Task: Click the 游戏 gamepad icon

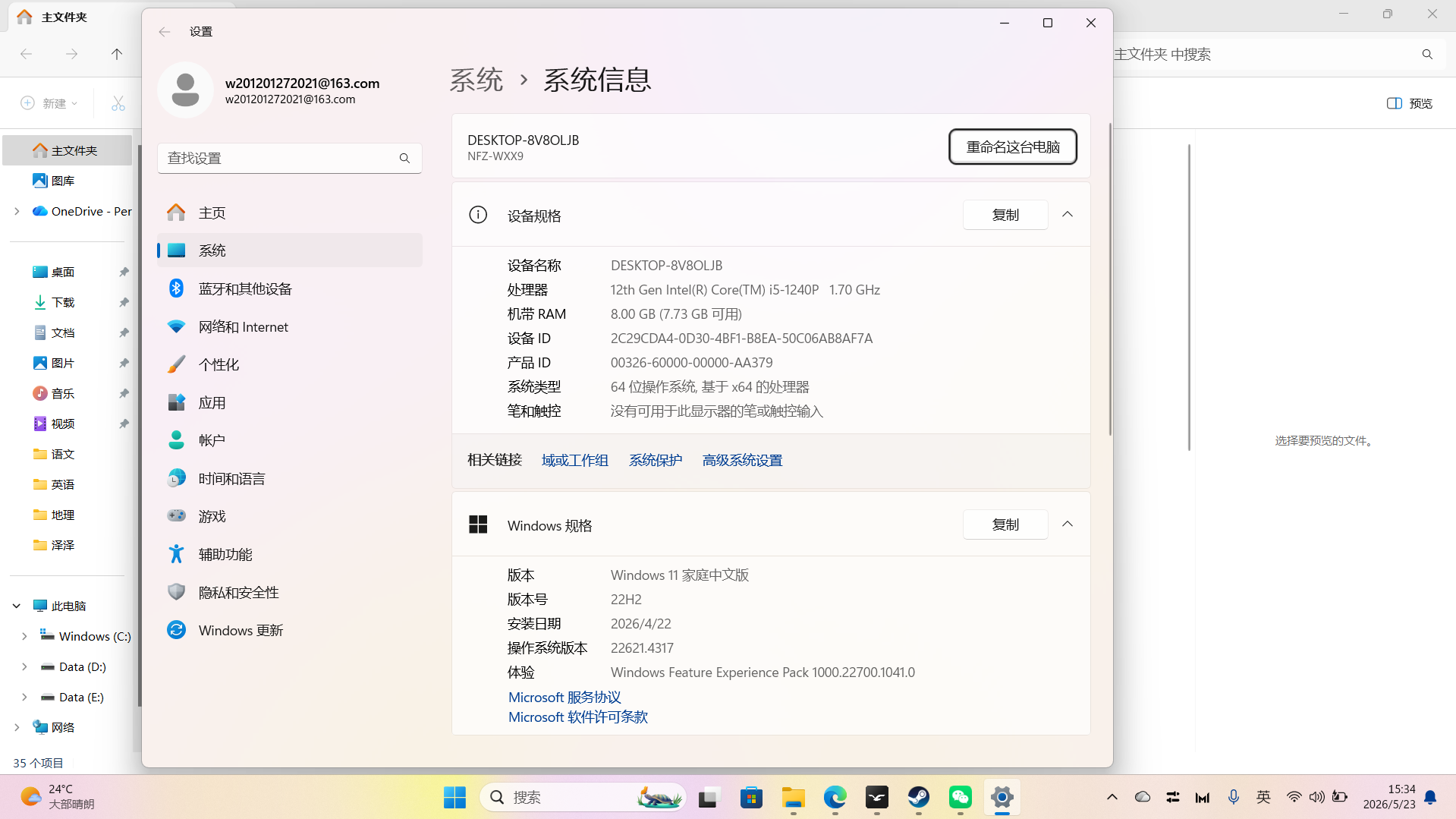Action: (x=176, y=516)
